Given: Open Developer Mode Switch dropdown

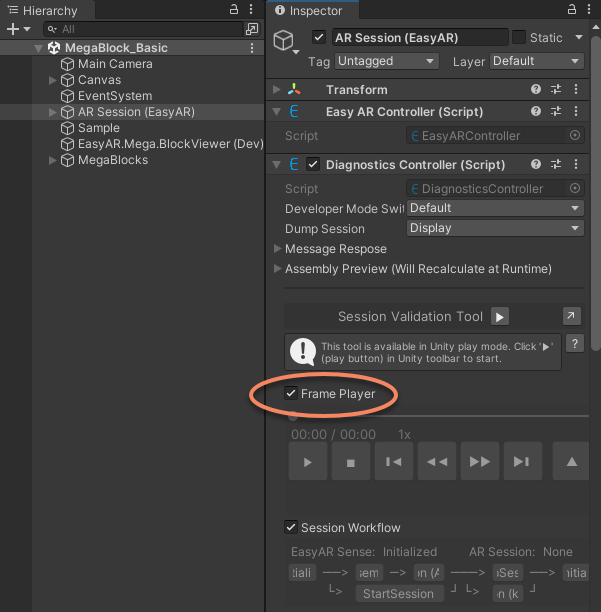Looking at the screenshot, I should click(x=495, y=208).
